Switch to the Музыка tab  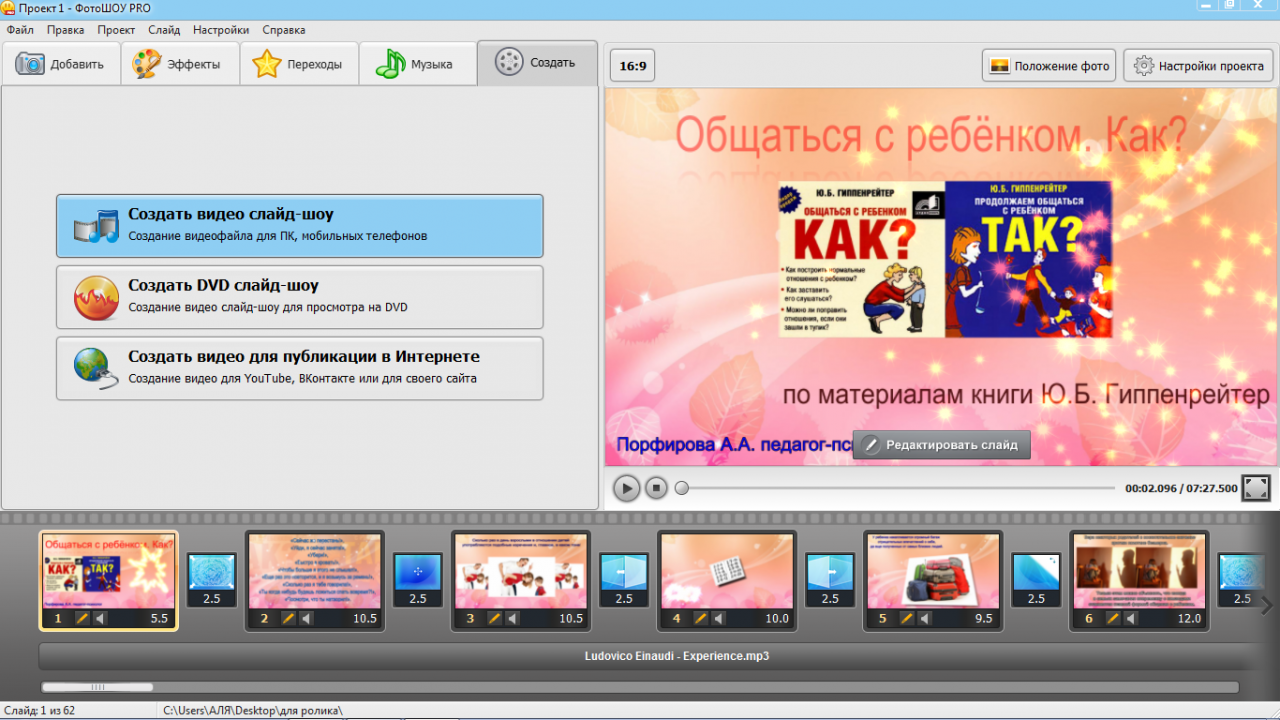tap(417, 64)
